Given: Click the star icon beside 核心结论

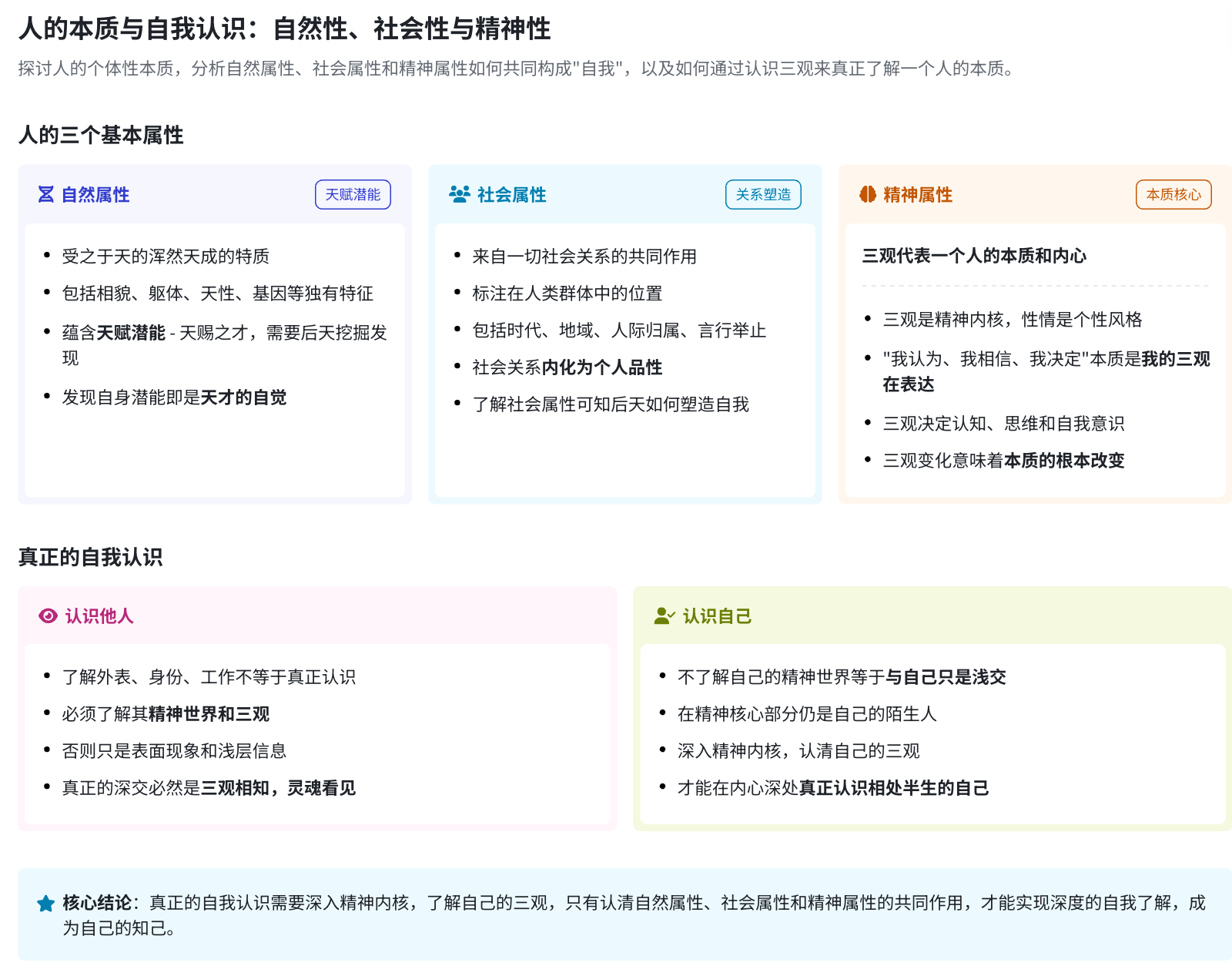Looking at the screenshot, I should pos(46,904).
